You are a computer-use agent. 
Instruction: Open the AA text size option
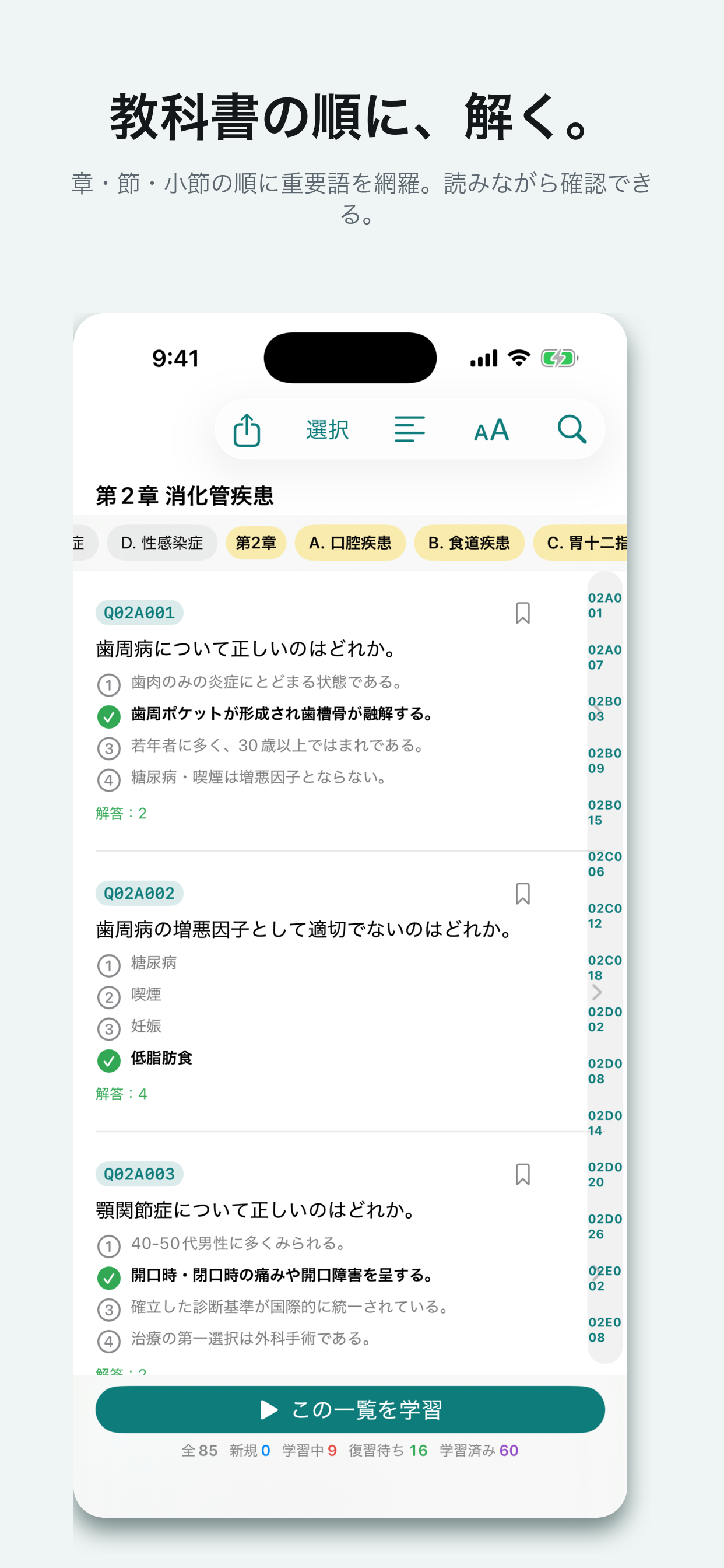pyautogui.click(x=491, y=430)
